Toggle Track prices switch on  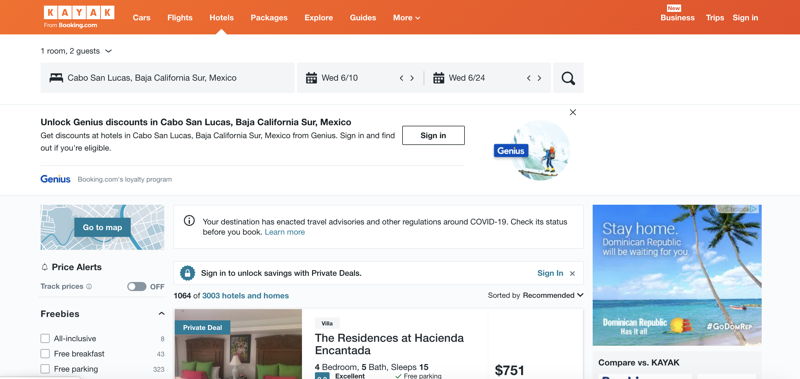pos(137,287)
